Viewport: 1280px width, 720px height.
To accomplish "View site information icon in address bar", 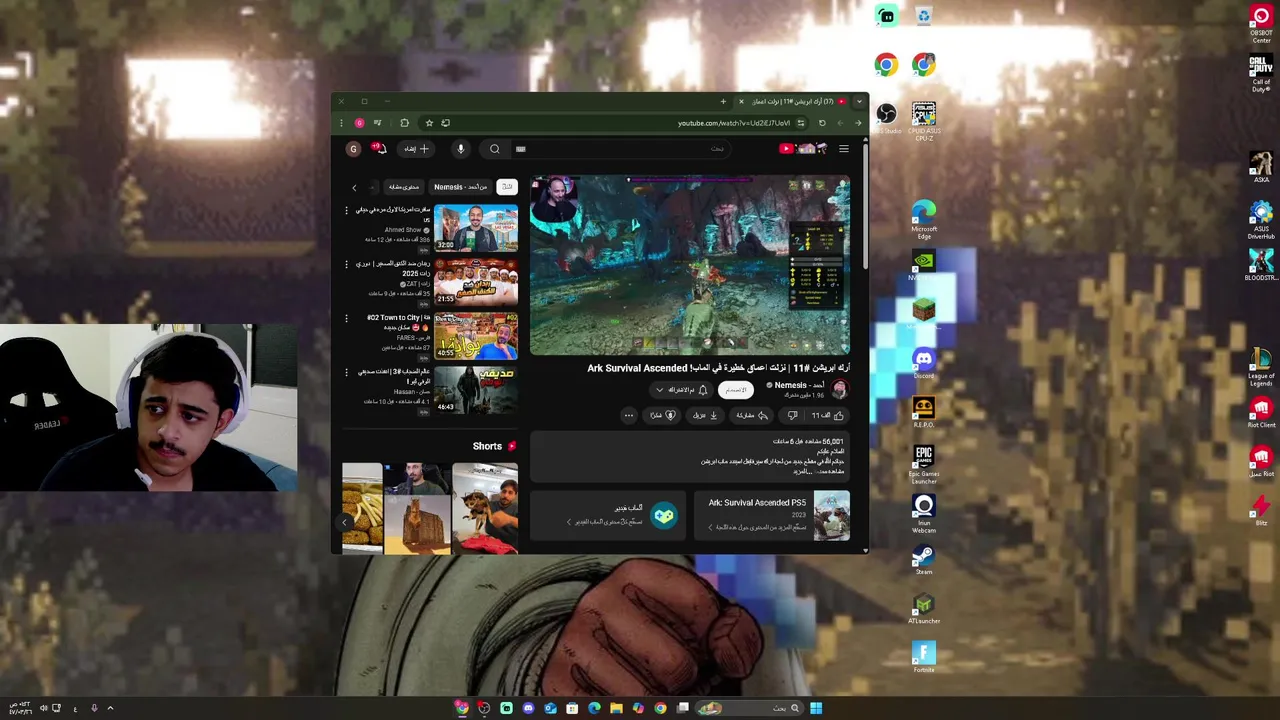I will tap(800, 123).
